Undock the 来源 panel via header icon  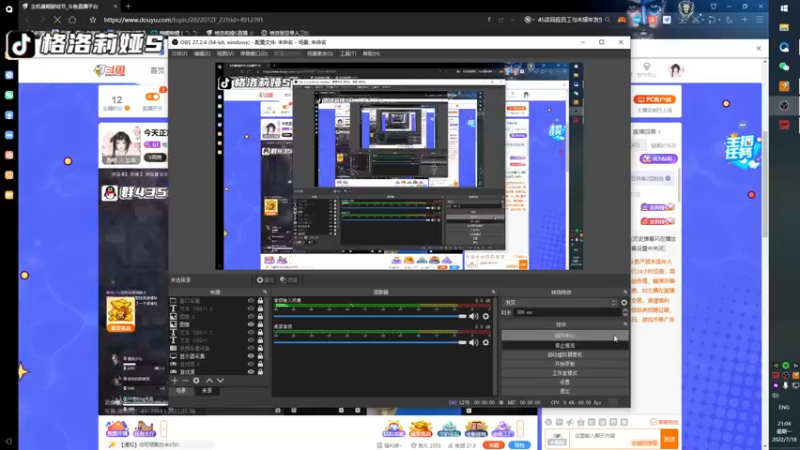[x=265, y=292]
